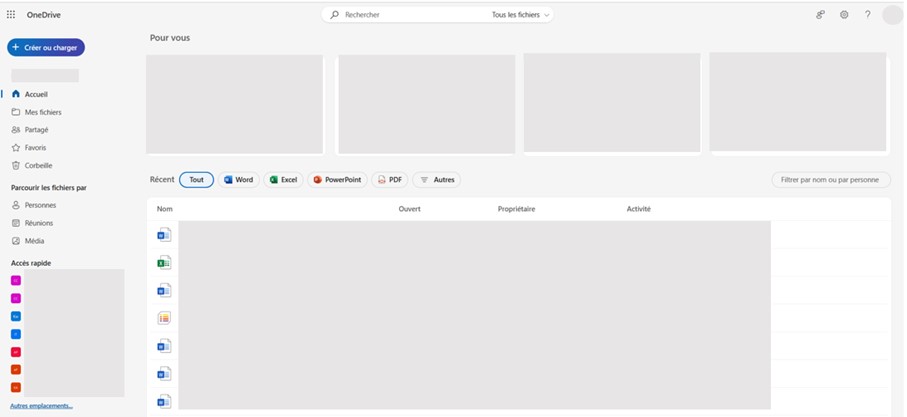Click the Filtrer par nom input field

tap(830, 180)
